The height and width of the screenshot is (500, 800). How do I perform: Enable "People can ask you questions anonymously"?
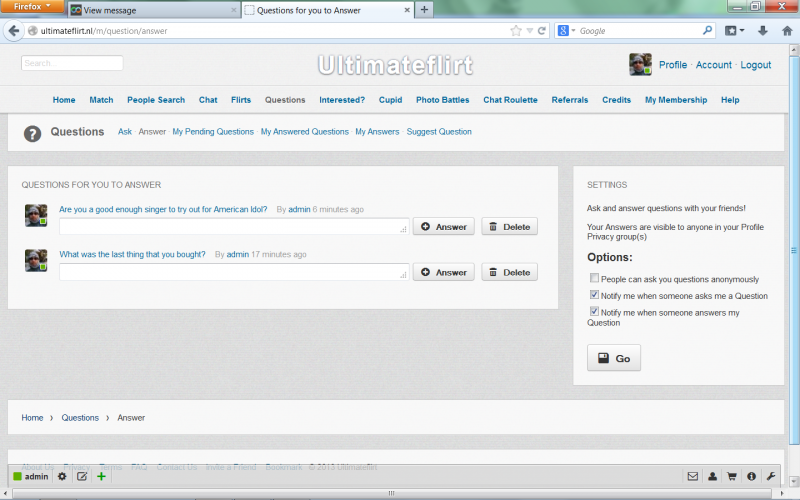[x=594, y=279]
